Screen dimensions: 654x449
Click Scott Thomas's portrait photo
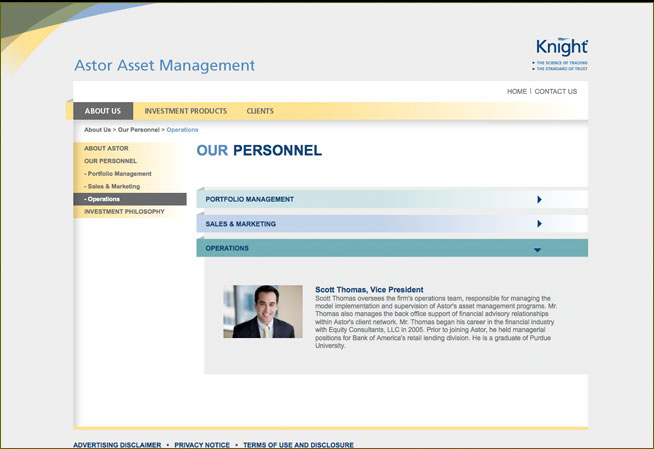coord(263,311)
